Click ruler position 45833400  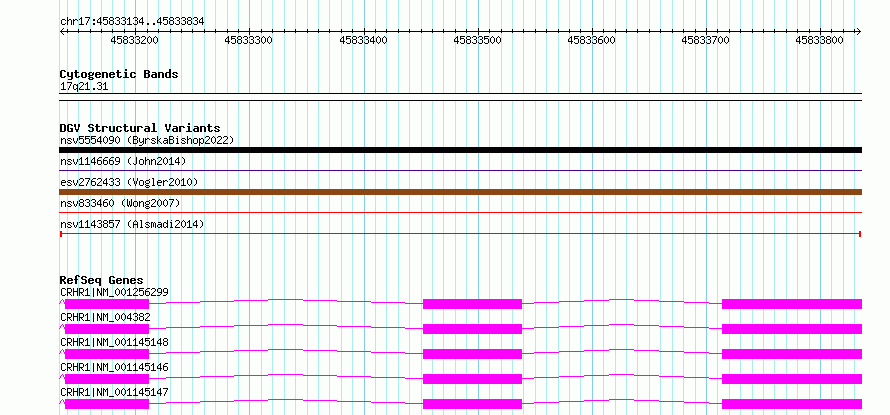click(x=363, y=40)
